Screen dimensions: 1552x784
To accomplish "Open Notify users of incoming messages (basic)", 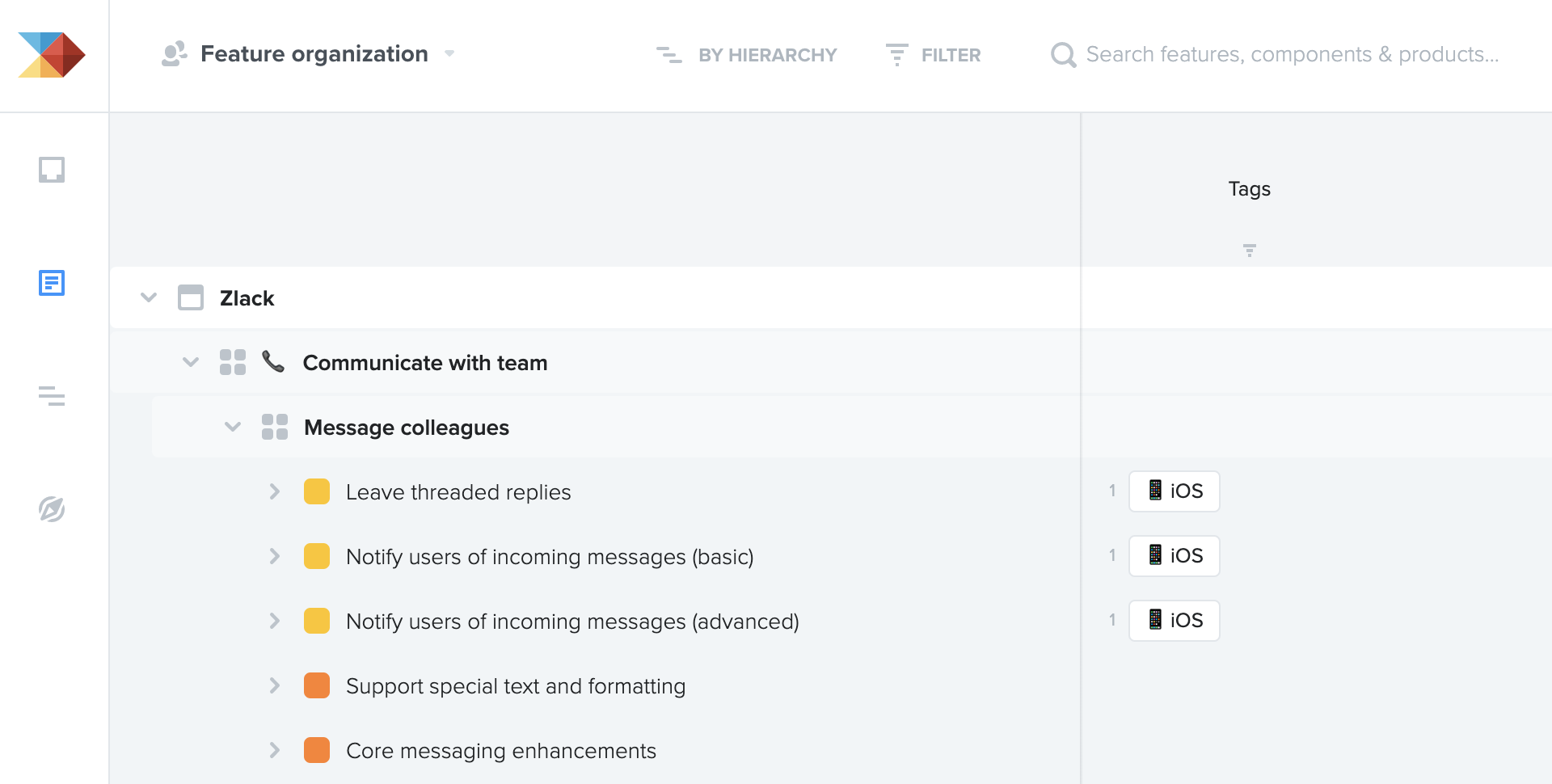I will 550,557.
